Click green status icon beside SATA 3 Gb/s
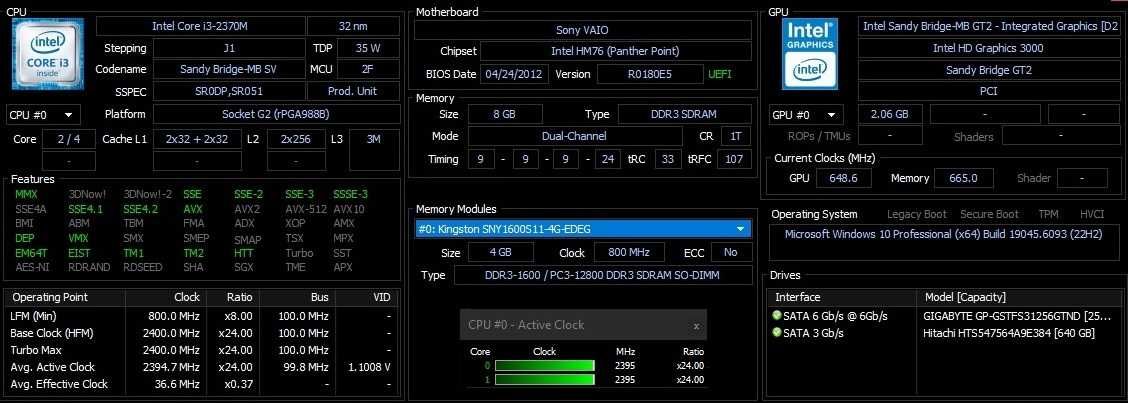The image size is (1128, 403). tap(776, 333)
